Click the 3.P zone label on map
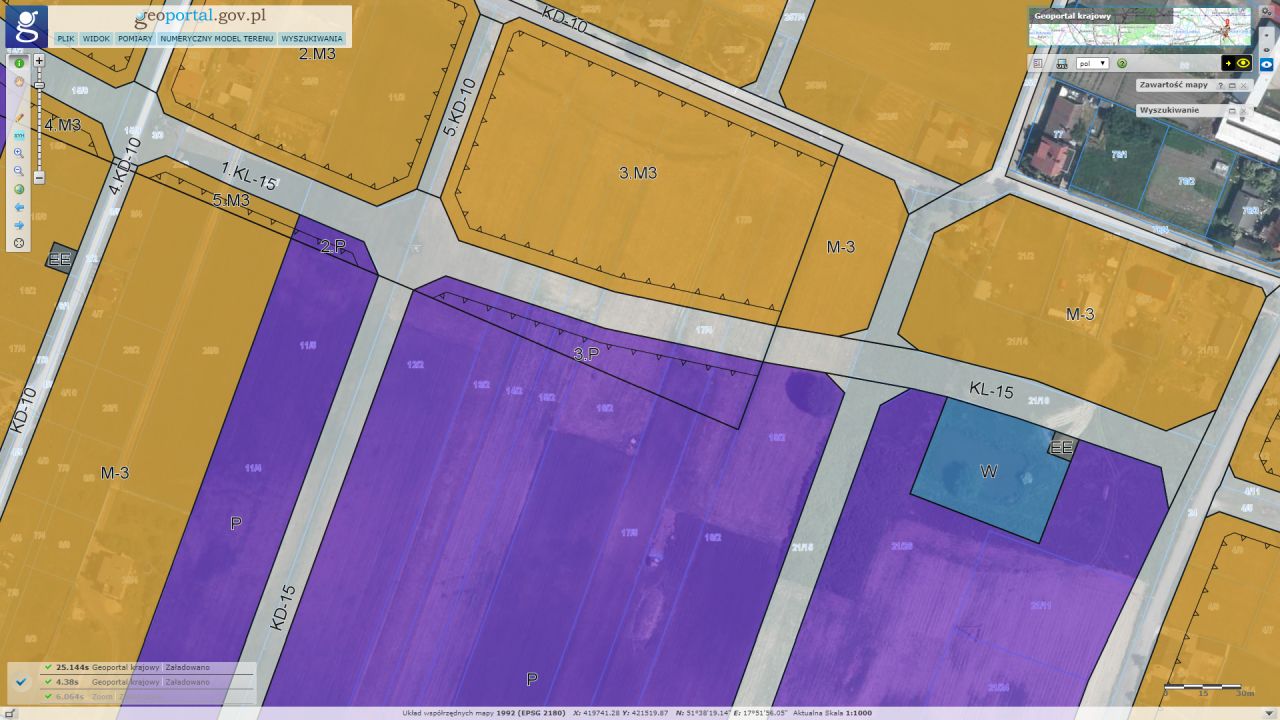 586,354
